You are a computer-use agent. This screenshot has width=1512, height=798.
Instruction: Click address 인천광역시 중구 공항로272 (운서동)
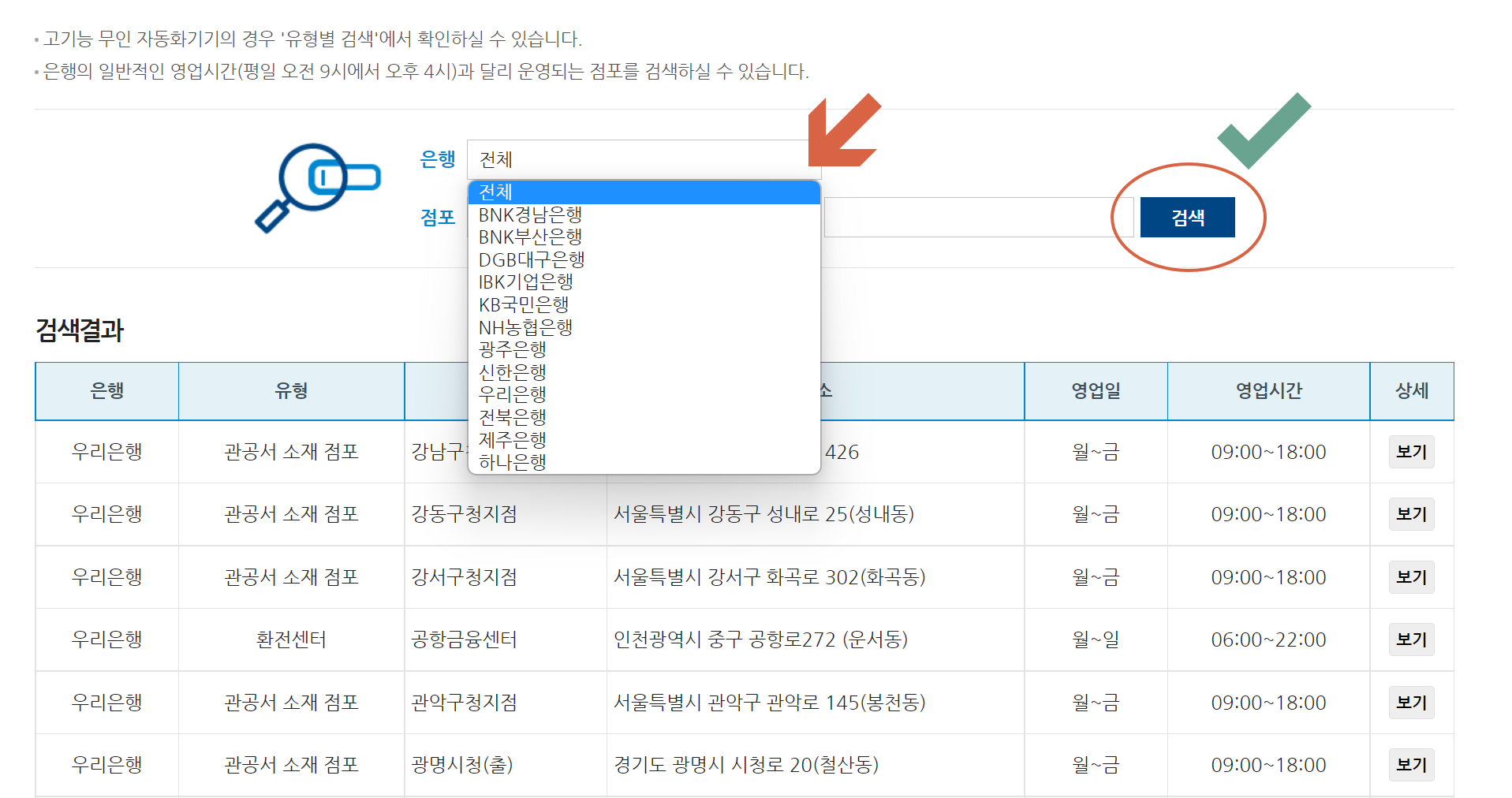point(760,640)
